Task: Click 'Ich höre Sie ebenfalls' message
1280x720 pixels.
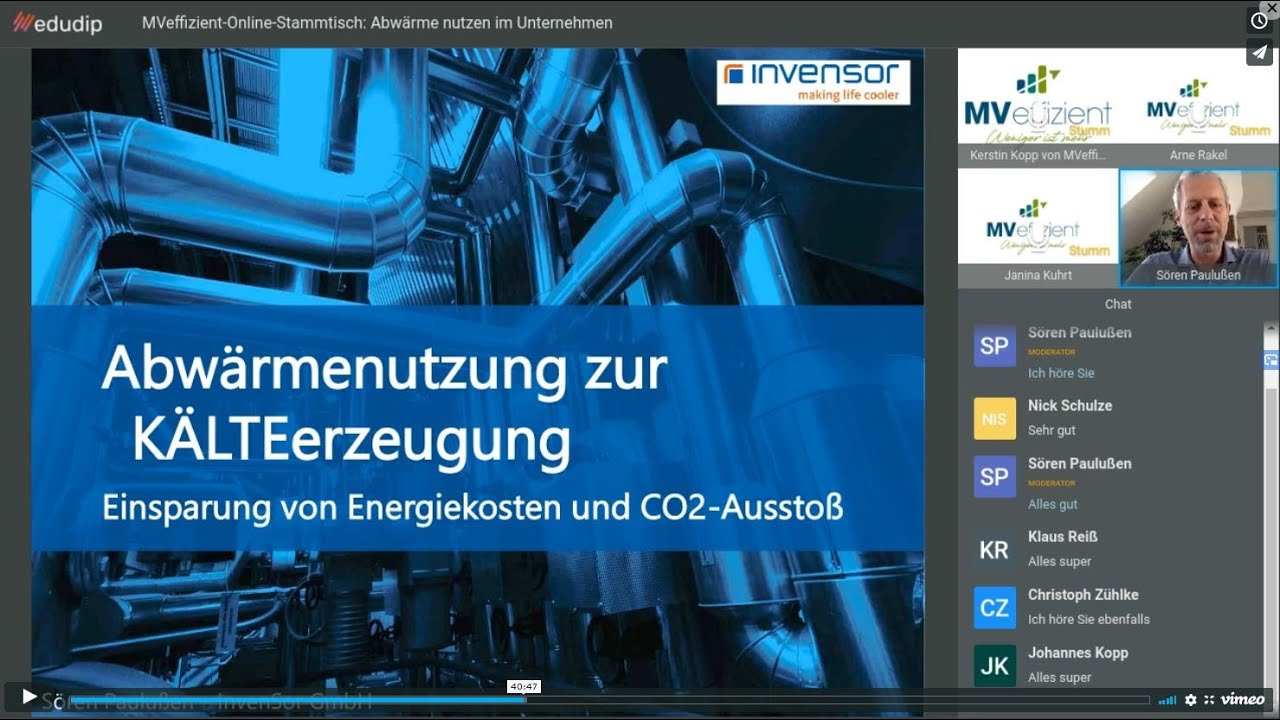Action: pyautogui.click(x=1089, y=619)
